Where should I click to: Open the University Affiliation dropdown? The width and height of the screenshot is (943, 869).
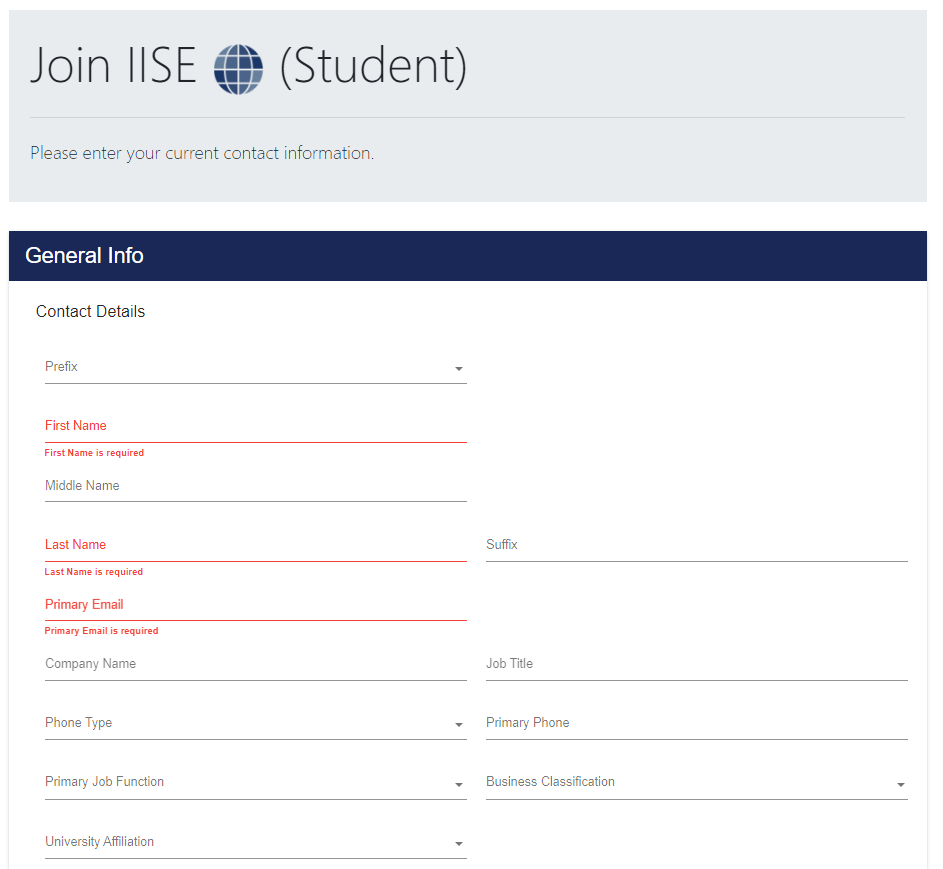(x=256, y=842)
